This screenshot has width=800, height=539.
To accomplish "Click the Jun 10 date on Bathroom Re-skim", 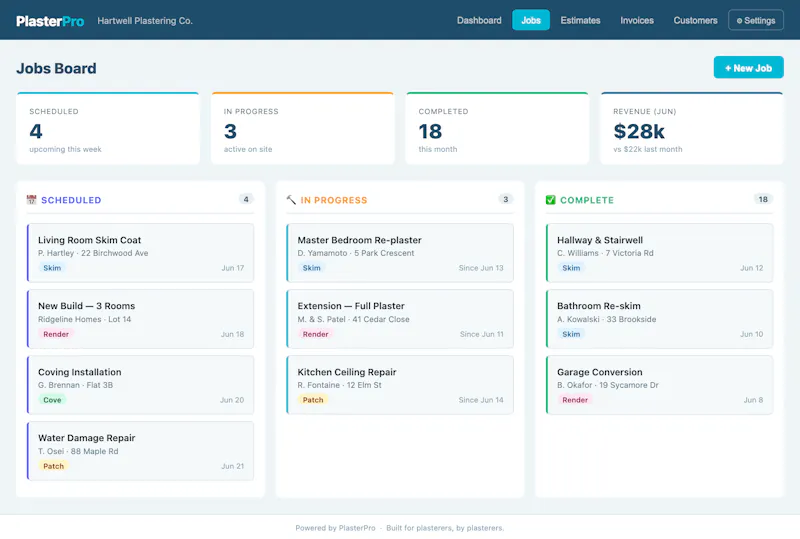I will pyautogui.click(x=752, y=334).
